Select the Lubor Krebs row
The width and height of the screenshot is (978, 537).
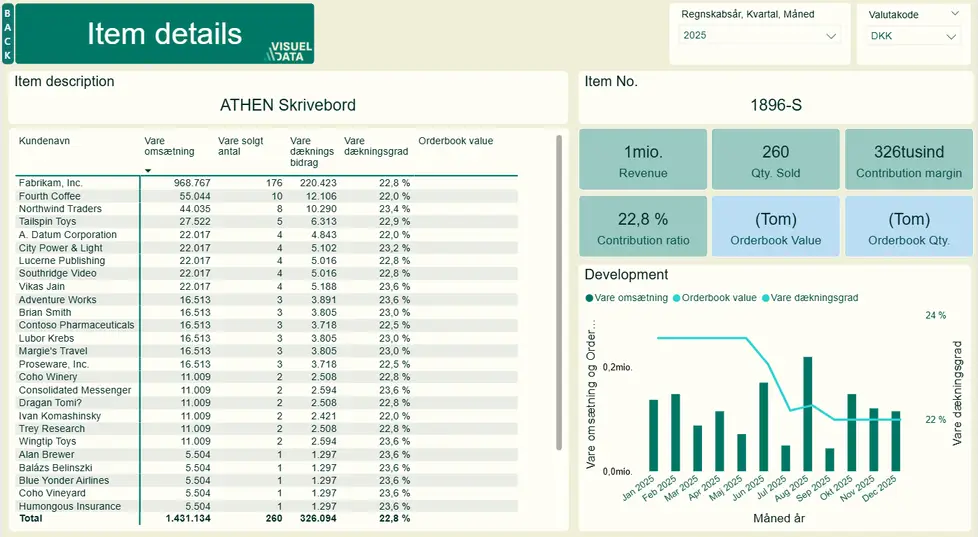(x=266, y=339)
